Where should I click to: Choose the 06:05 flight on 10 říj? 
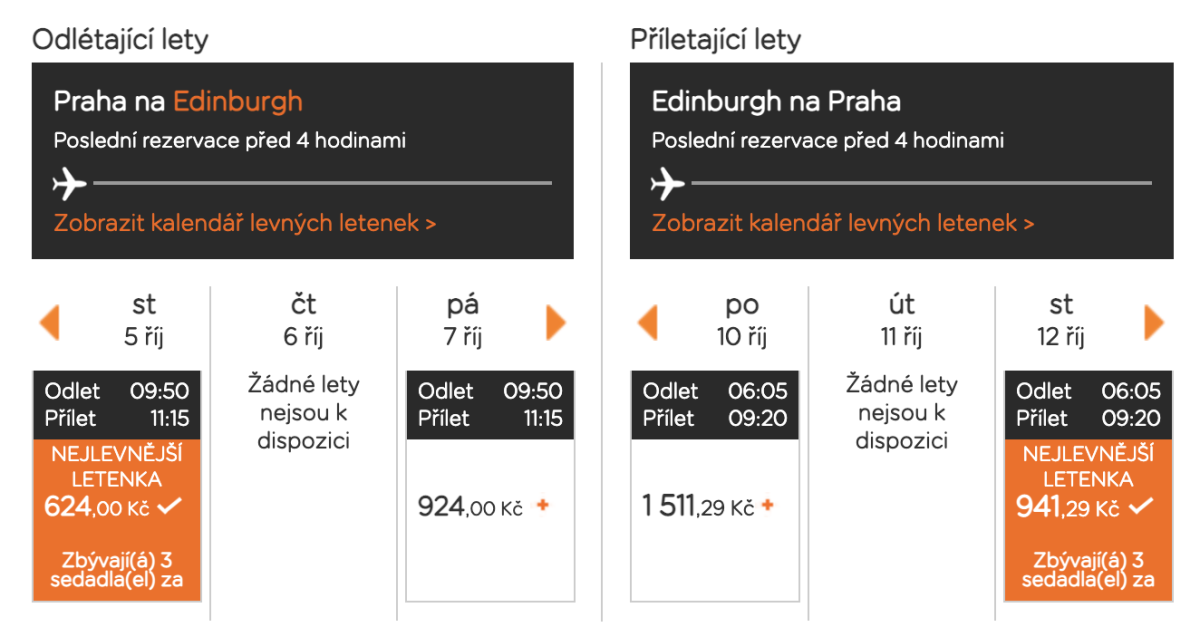[715, 404]
